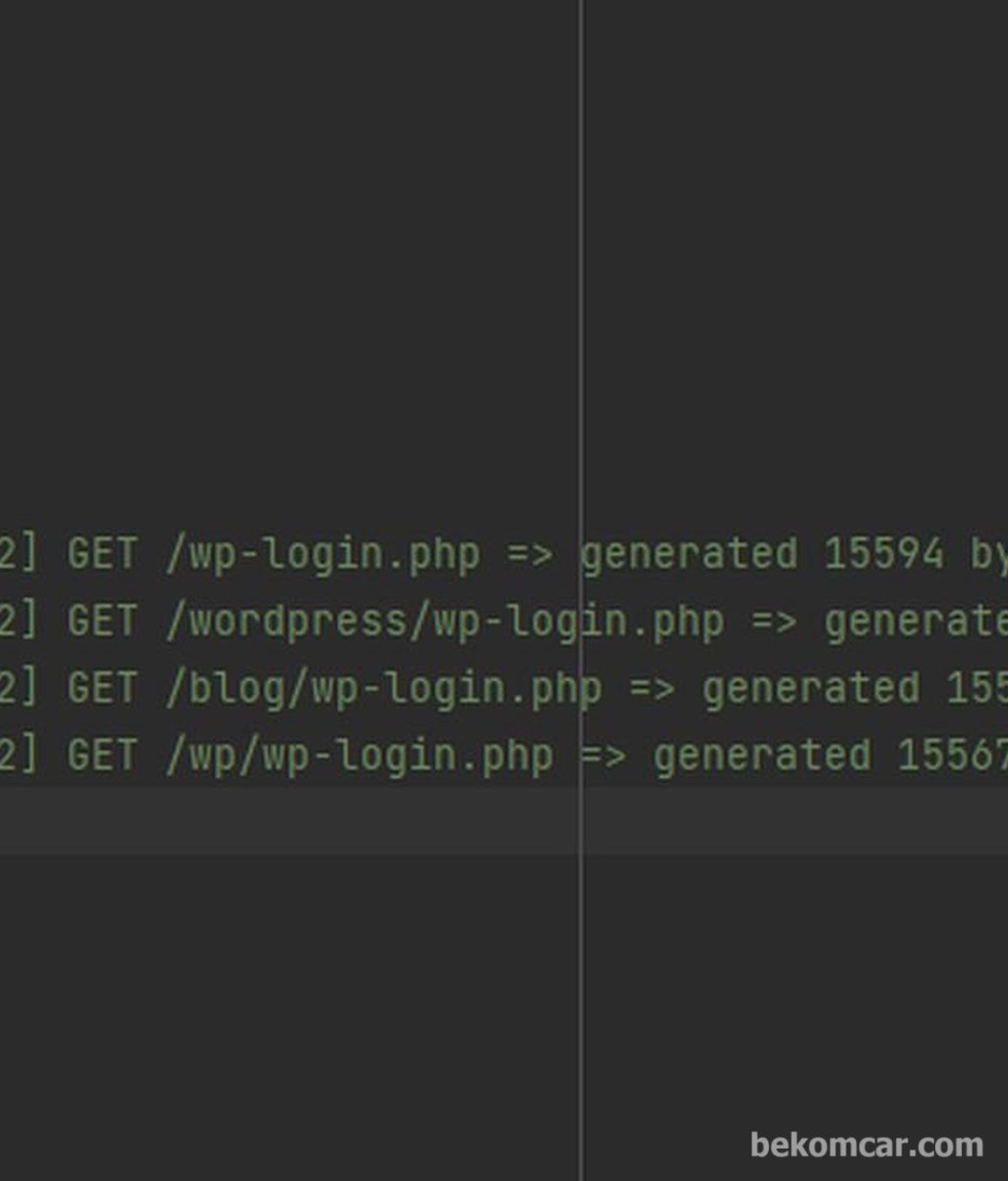Image resolution: width=1008 pixels, height=1181 pixels.
Task: Select the /wordpress/wp-login.php path text
Action: (x=444, y=623)
